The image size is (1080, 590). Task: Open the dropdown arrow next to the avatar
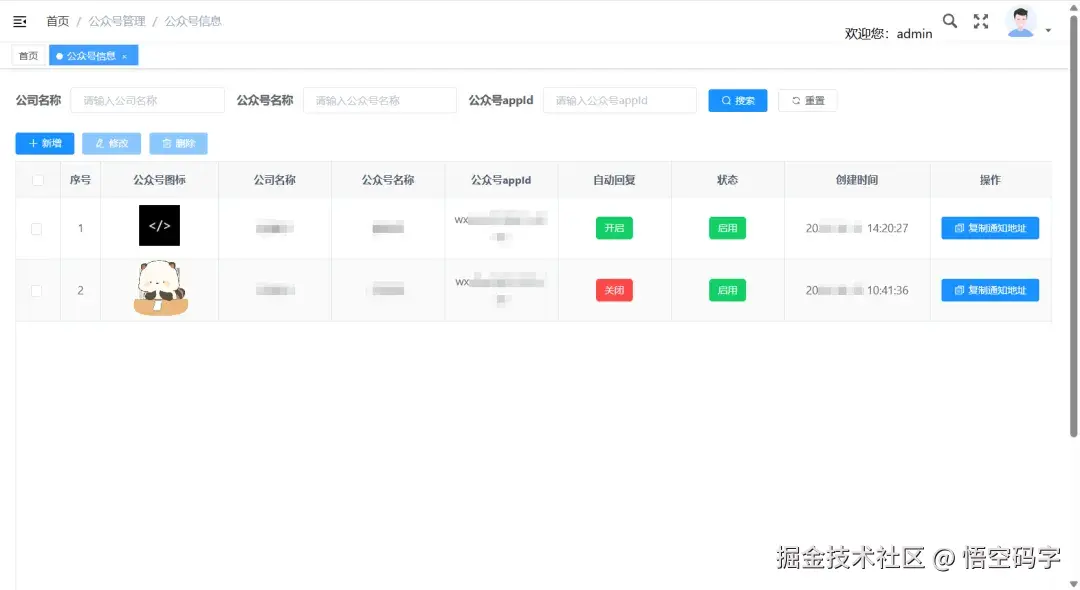click(x=1048, y=28)
